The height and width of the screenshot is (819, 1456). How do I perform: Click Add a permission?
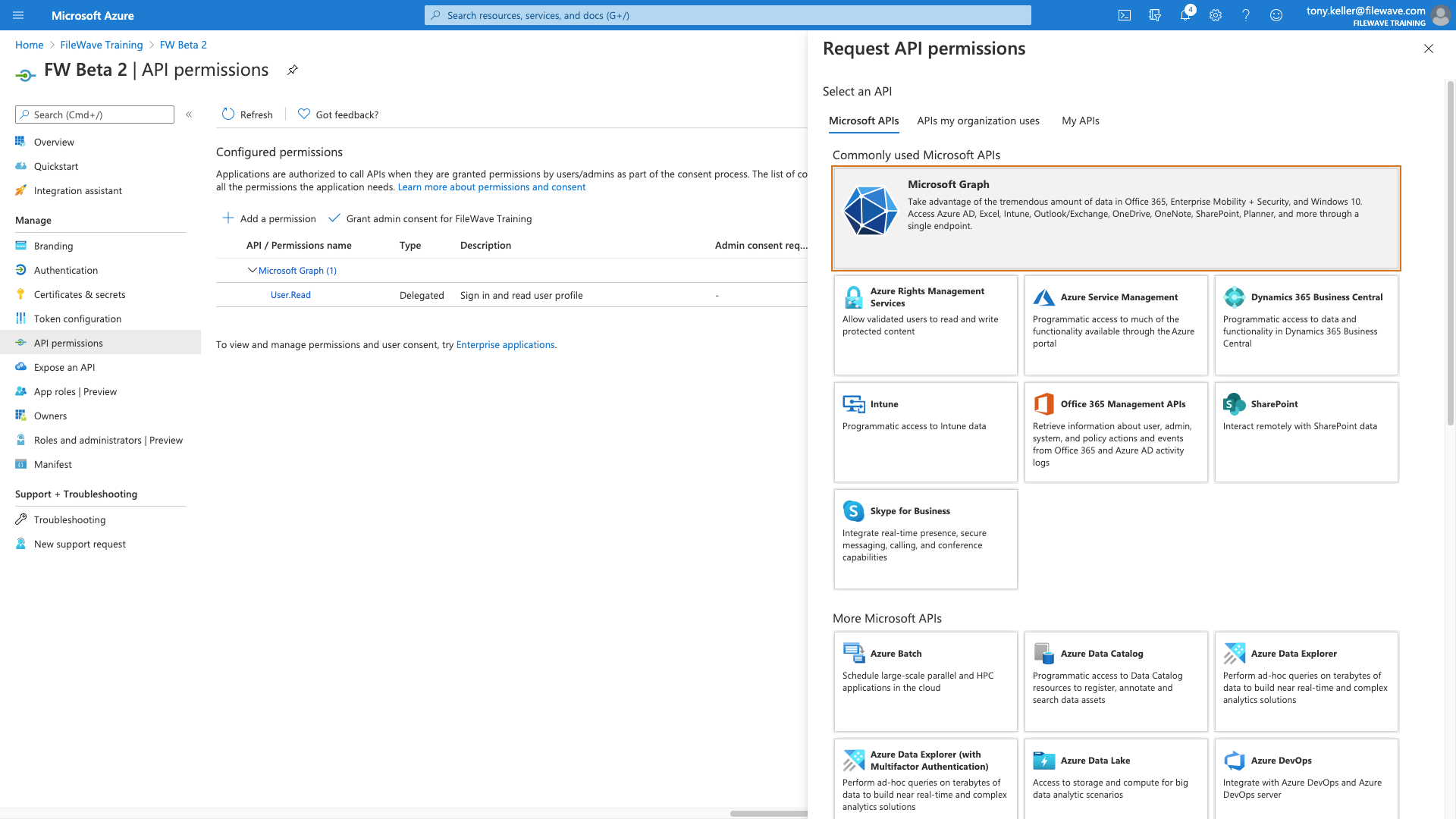[x=269, y=218]
